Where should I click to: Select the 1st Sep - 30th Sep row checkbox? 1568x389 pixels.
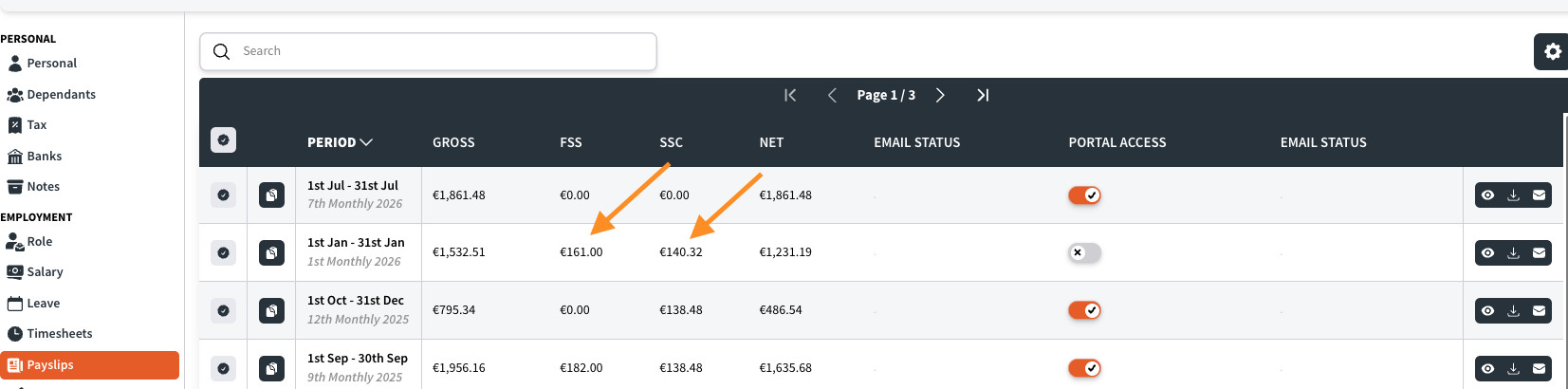(223, 368)
